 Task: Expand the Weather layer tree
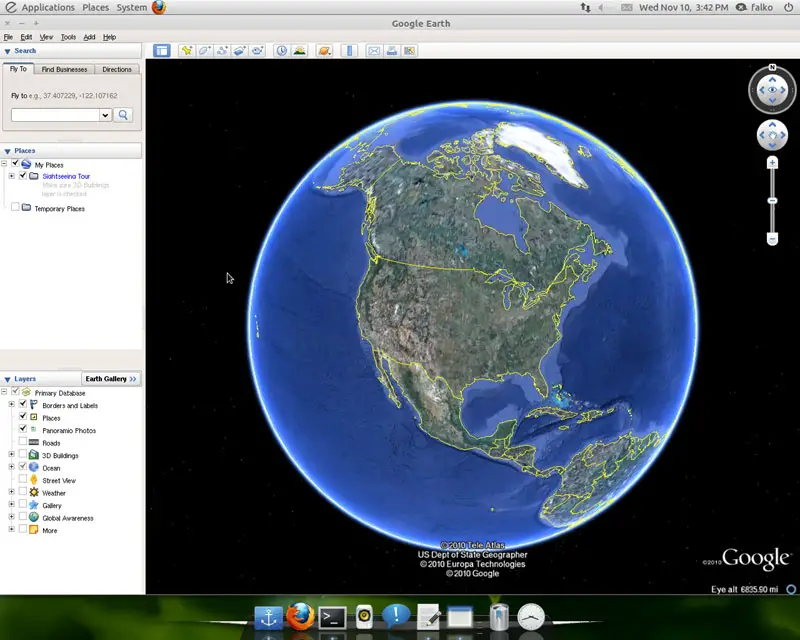click(x=11, y=491)
